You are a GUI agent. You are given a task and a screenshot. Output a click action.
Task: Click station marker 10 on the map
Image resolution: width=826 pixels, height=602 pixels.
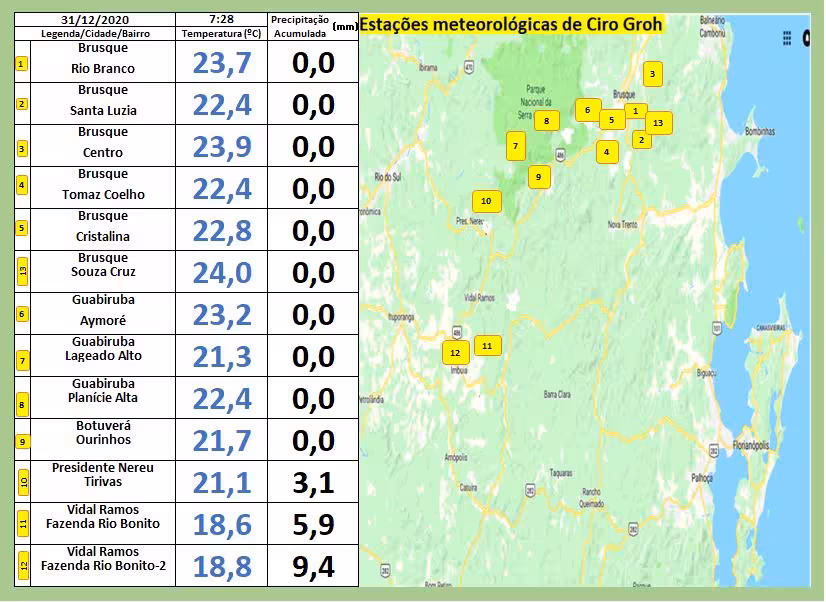486,201
